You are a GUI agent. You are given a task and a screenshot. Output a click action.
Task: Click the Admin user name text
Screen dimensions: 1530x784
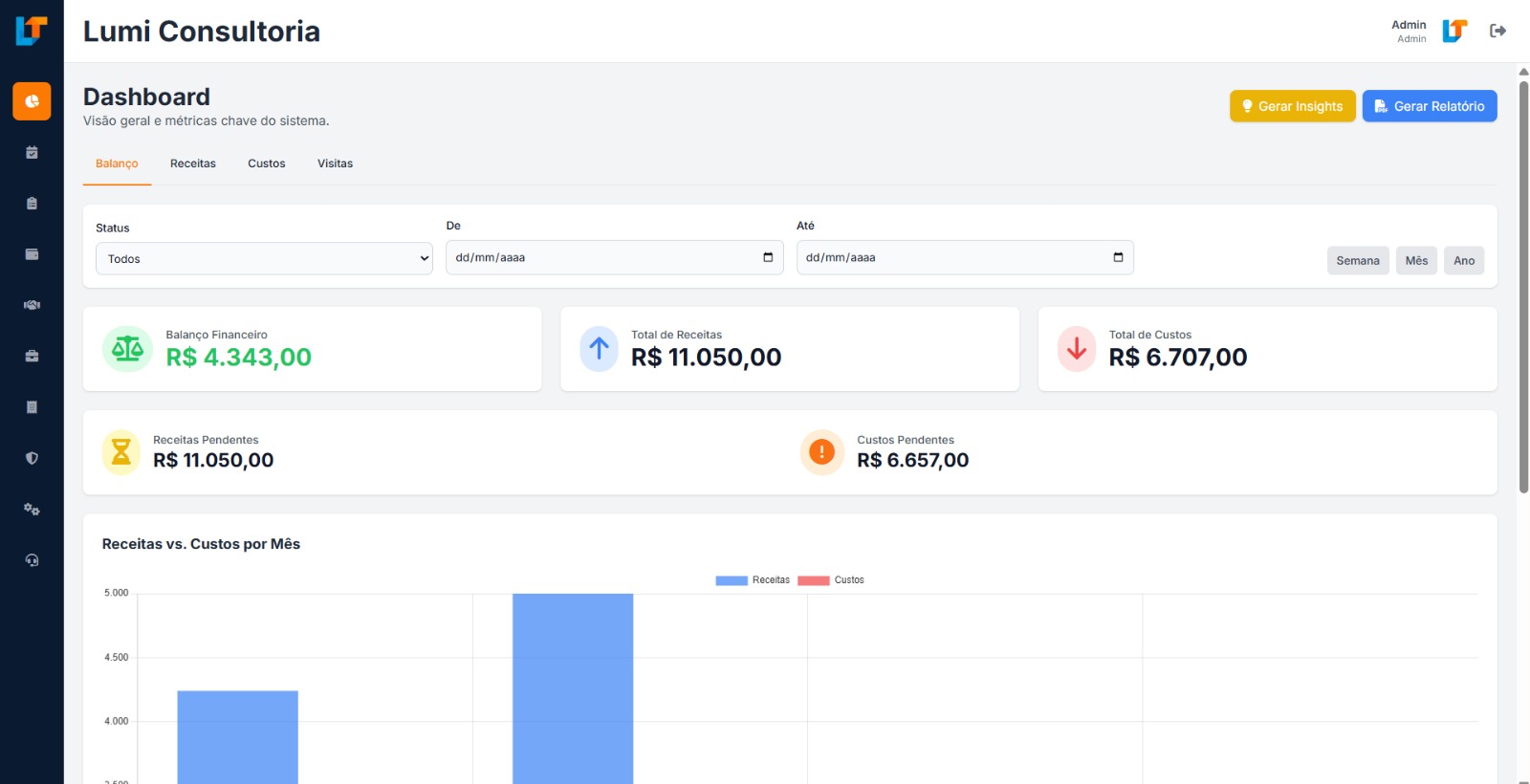tap(1409, 25)
